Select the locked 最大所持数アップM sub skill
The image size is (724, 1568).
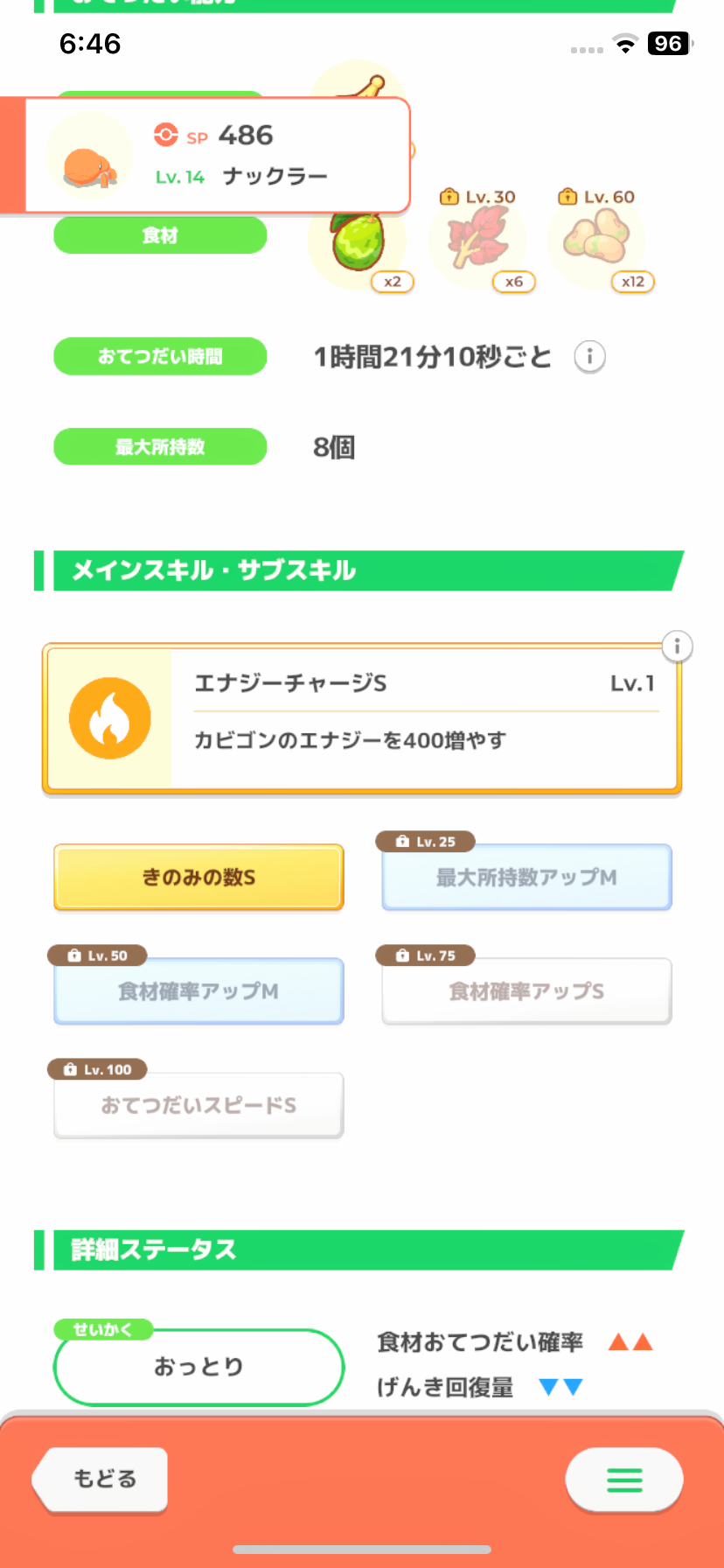(x=526, y=877)
